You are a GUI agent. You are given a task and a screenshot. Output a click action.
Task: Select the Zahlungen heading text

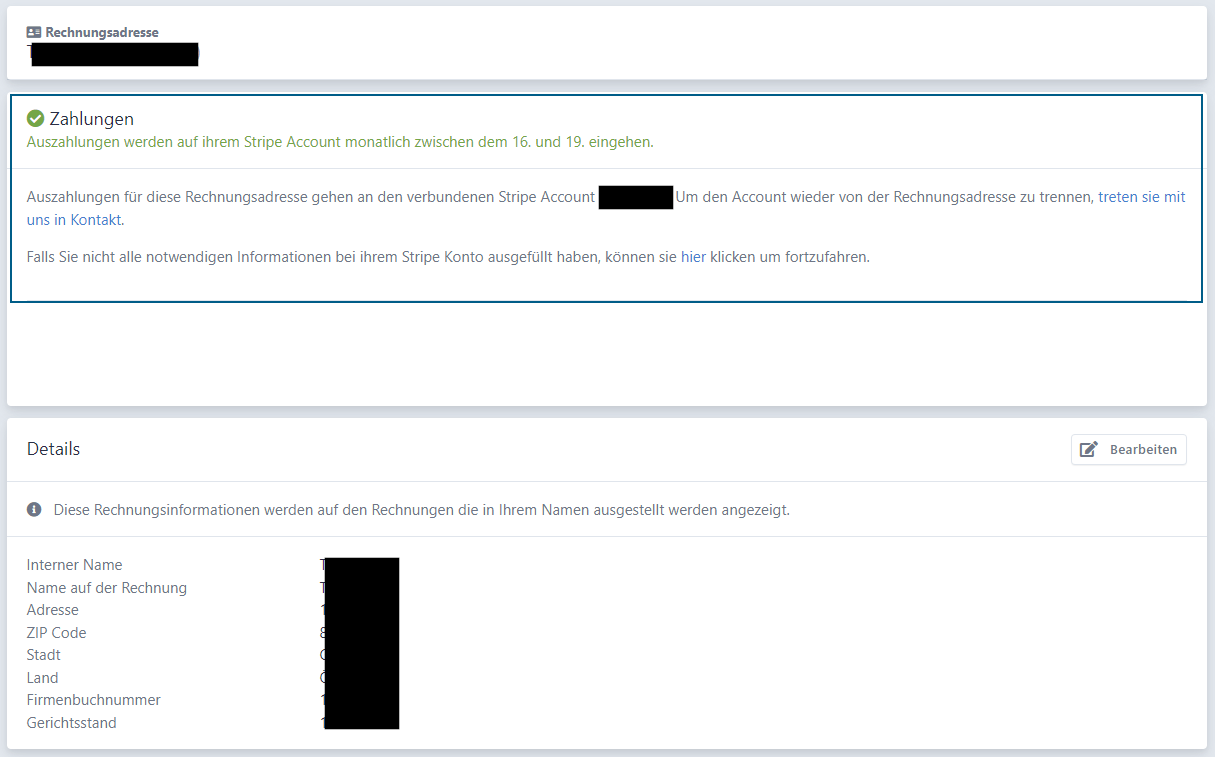[x=92, y=119]
